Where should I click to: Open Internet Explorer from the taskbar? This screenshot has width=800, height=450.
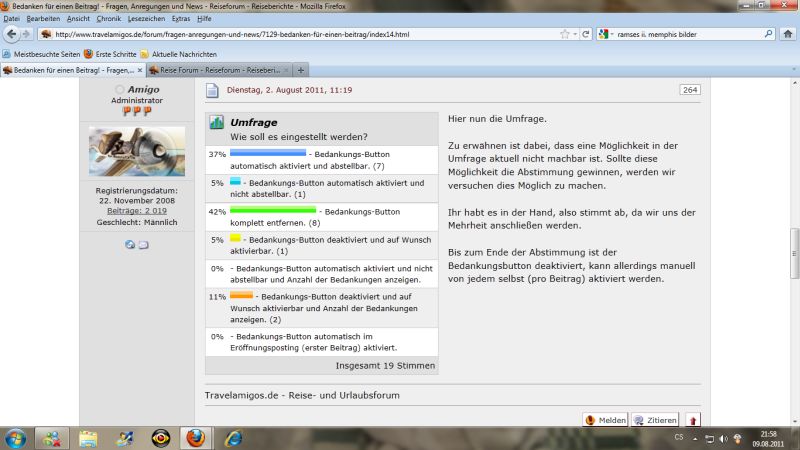[x=234, y=438]
